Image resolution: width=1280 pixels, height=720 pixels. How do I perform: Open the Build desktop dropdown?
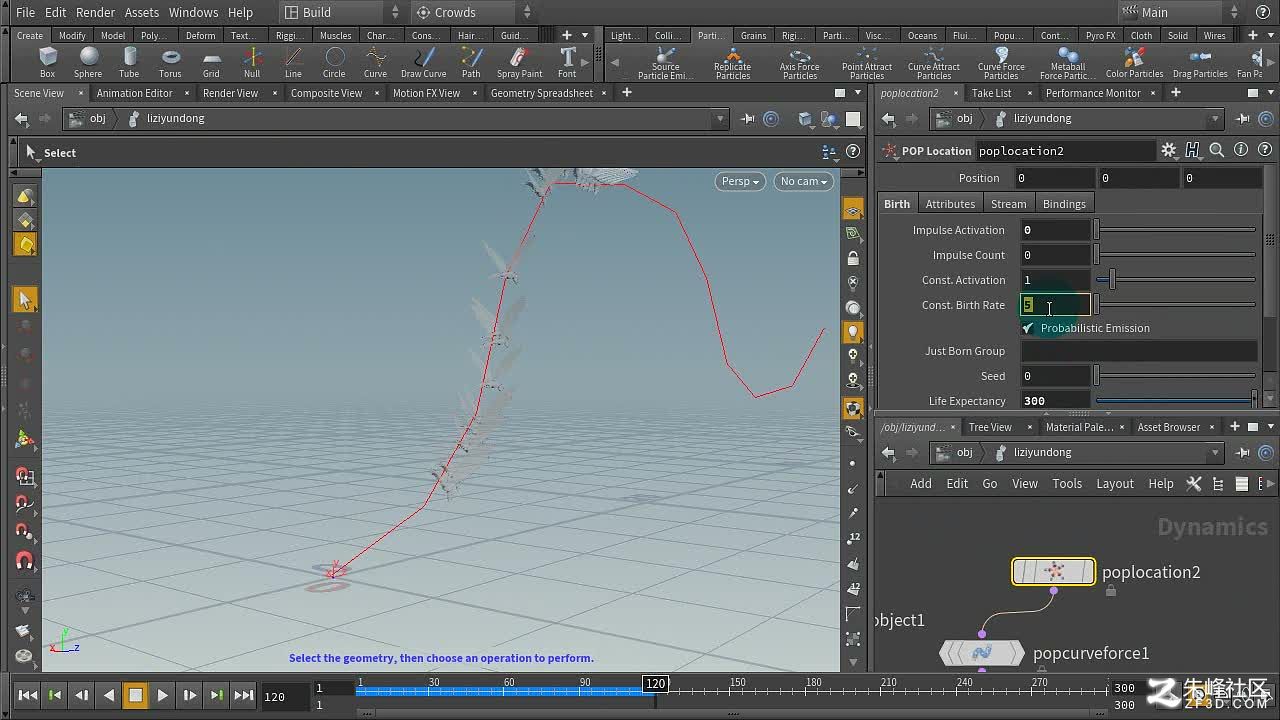pos(340,12)
